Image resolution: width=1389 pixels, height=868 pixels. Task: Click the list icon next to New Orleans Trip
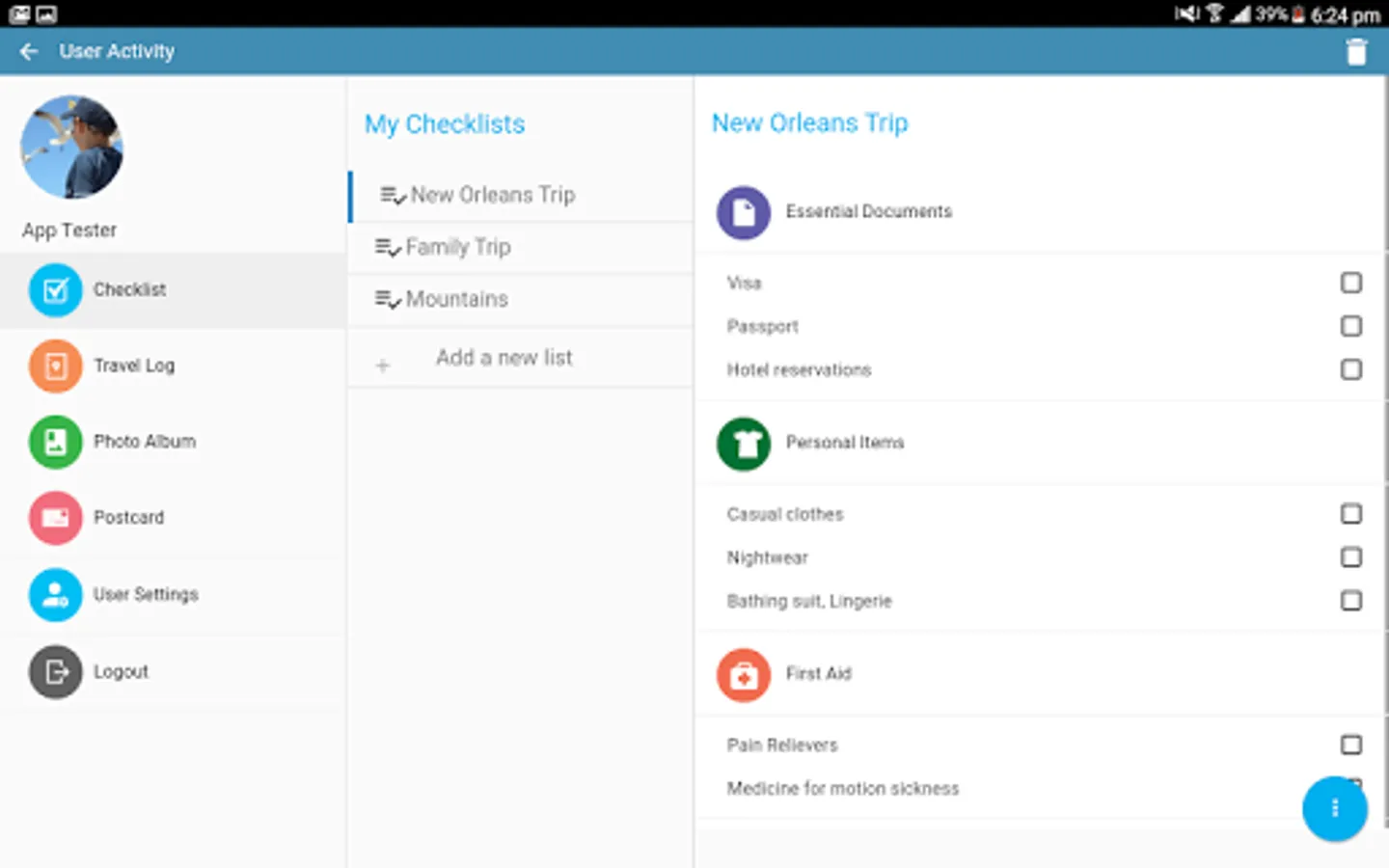click(393, 196)
